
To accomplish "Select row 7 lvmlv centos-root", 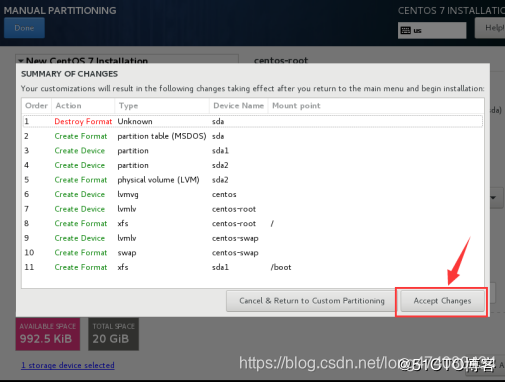I will point(253,209).
